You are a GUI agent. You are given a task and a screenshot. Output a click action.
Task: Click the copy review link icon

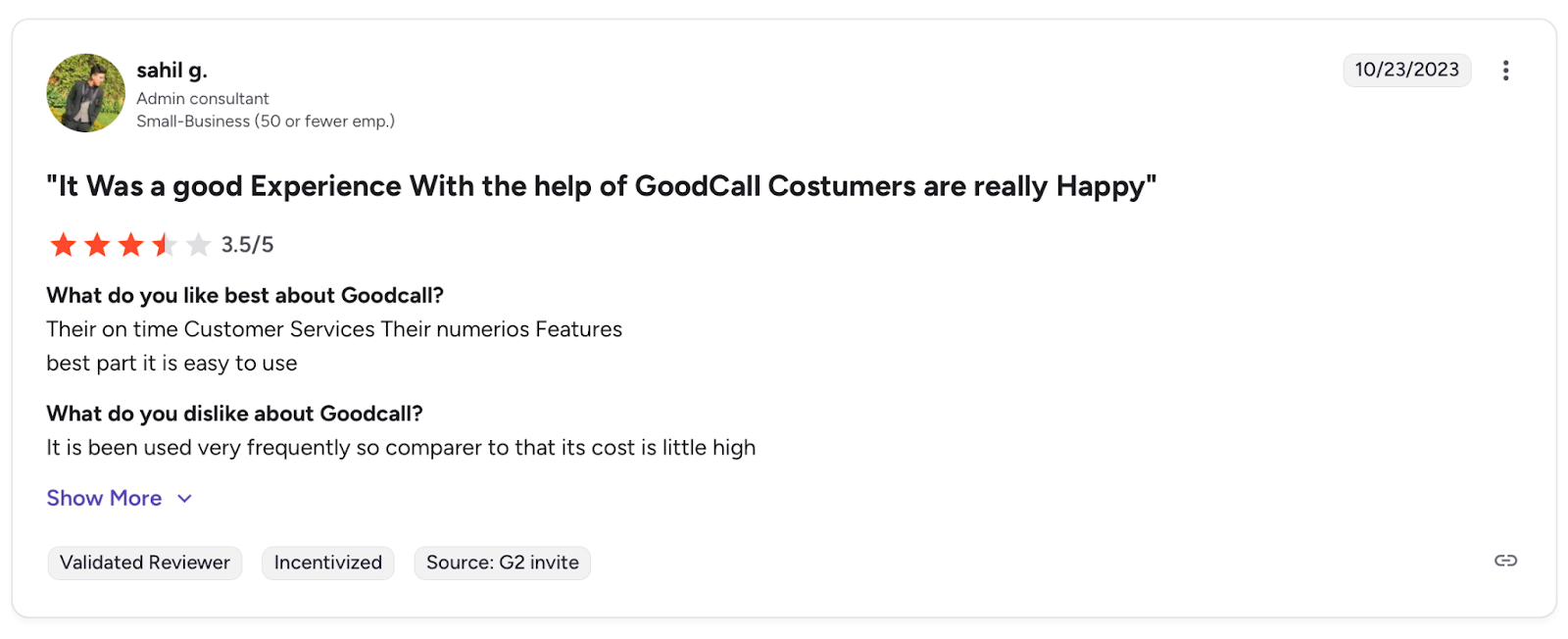pos(1505,561)
